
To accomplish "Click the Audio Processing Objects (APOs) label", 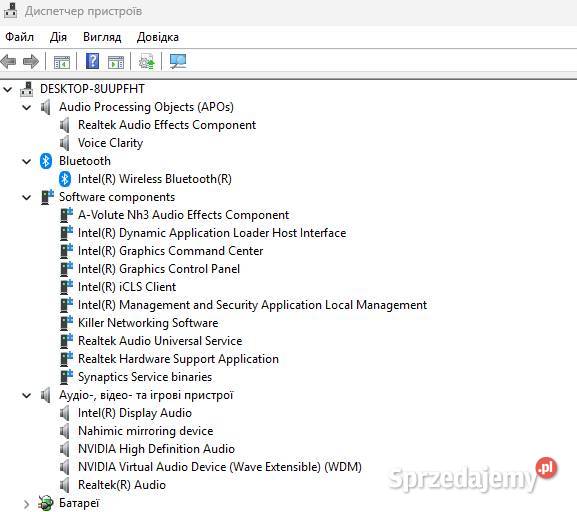I will click(146, 107).
